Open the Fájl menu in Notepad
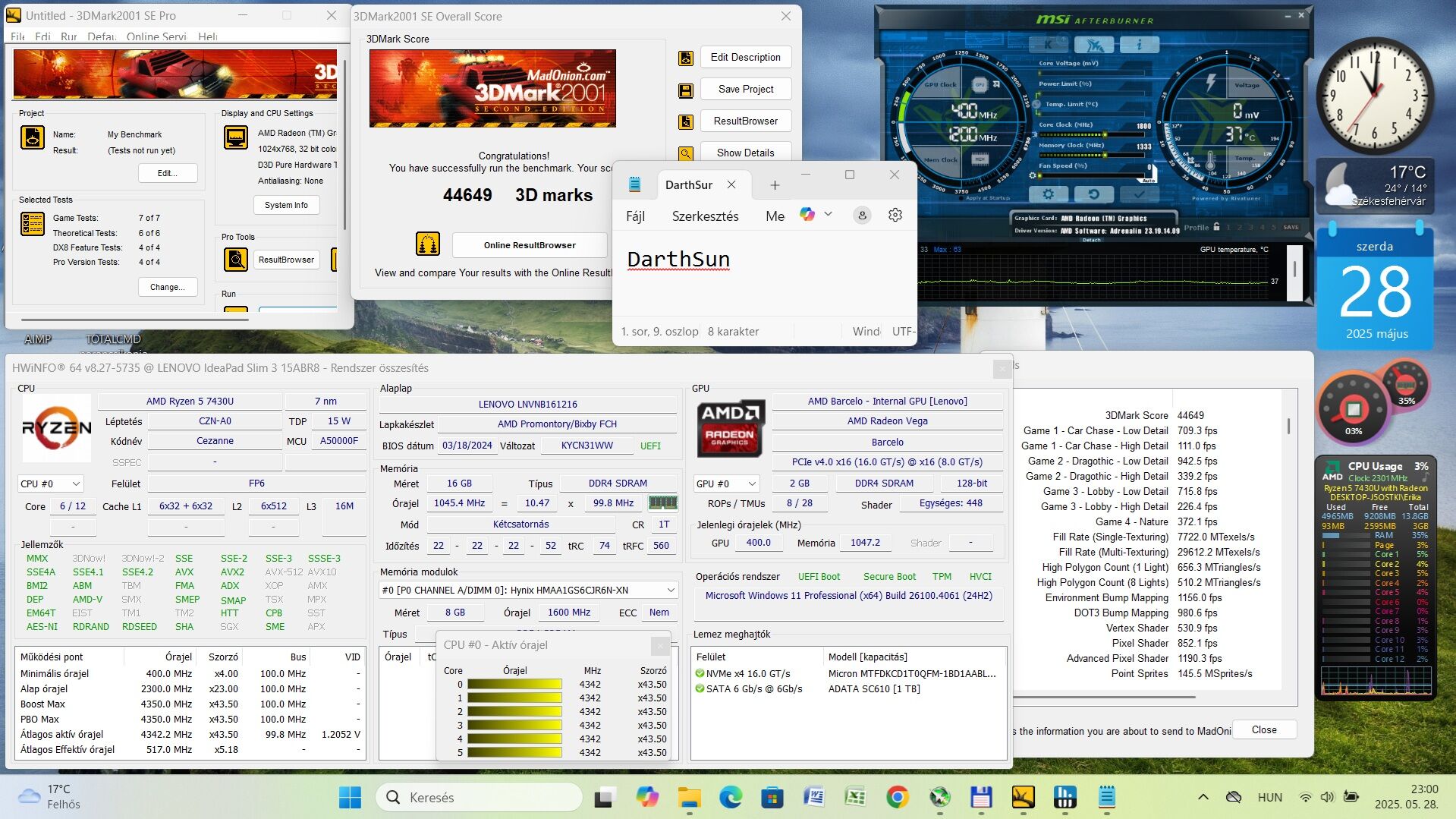Screen dimensions: 1456x819 [636, 216]
